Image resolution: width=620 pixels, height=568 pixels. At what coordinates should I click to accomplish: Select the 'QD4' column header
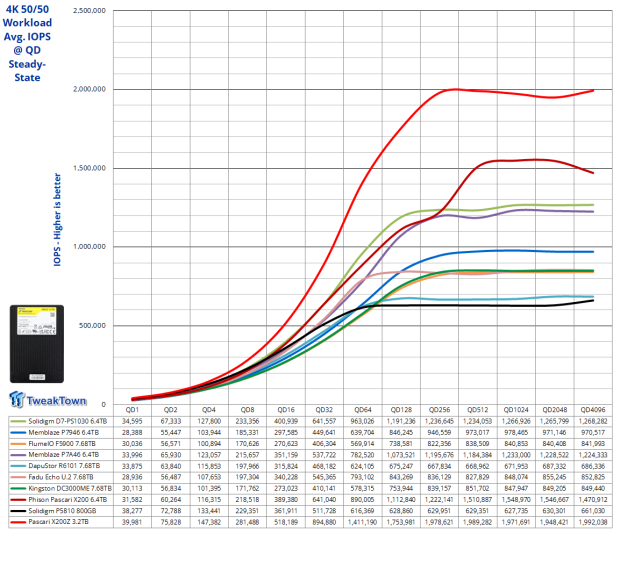point(209,410)
